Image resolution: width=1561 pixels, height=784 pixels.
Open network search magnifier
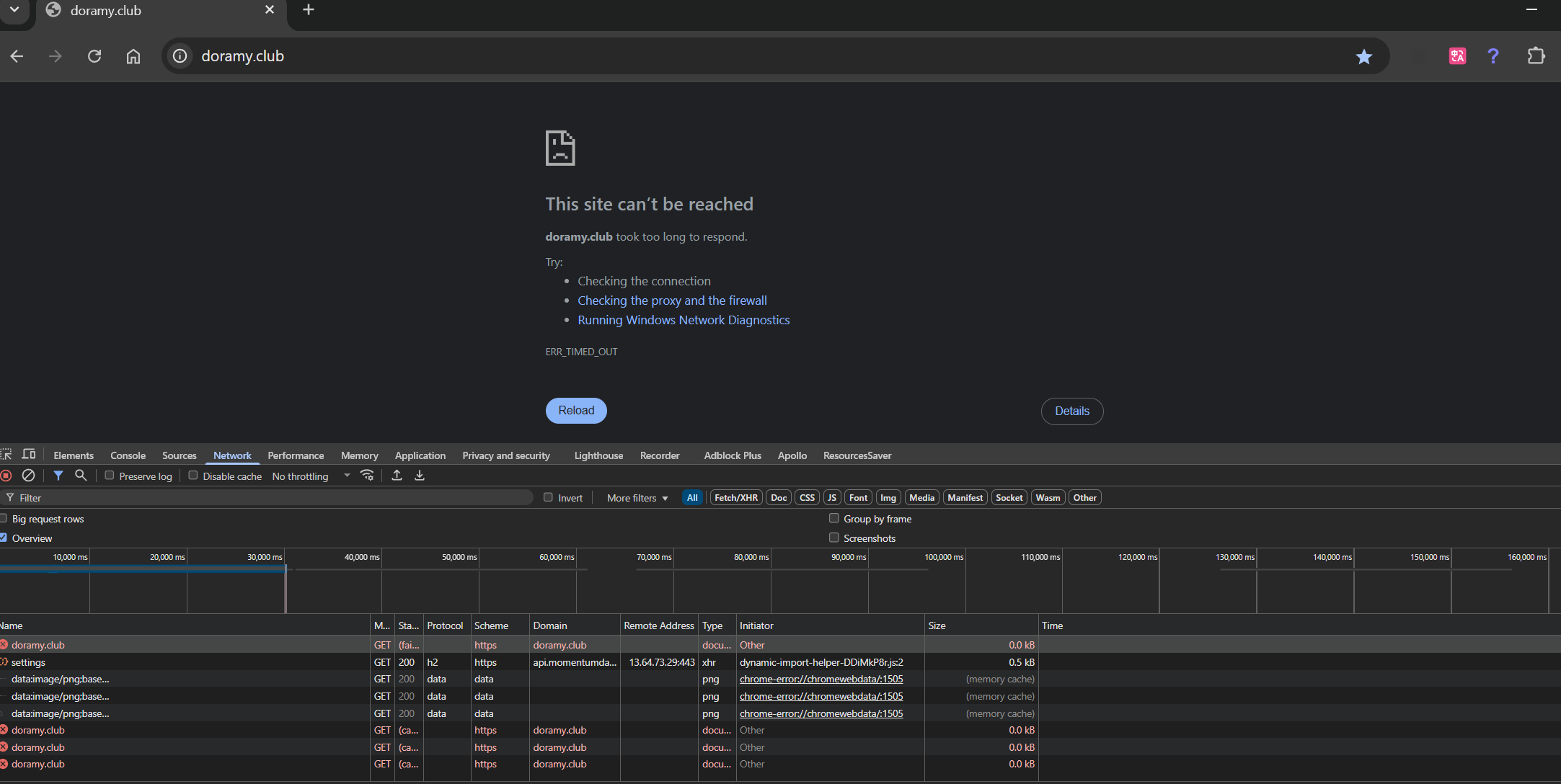(x=81, y=476)
